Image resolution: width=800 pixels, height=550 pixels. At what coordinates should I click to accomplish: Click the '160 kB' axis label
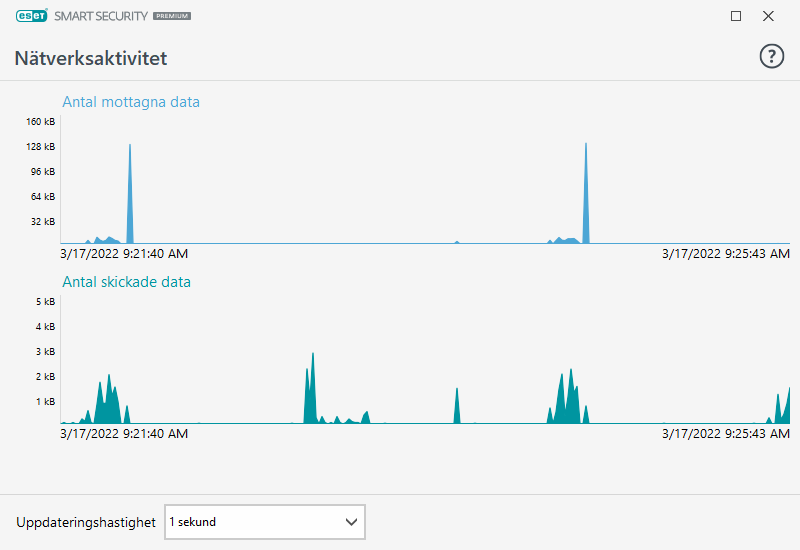point(41,122)
